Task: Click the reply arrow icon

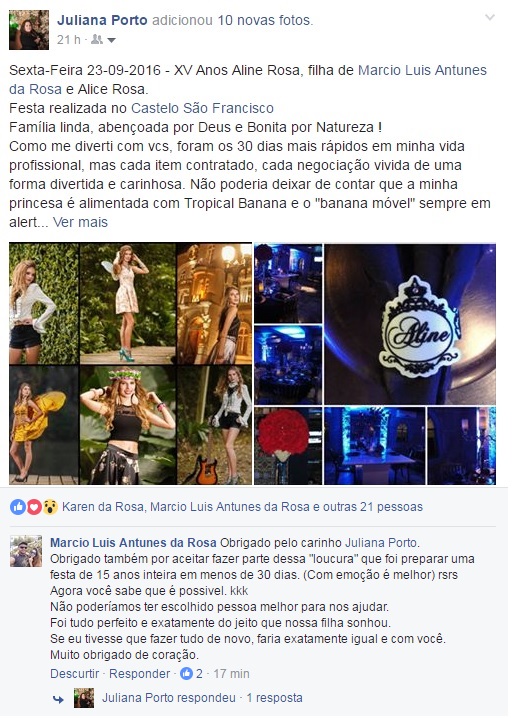Action: click(x=59, y=699)
